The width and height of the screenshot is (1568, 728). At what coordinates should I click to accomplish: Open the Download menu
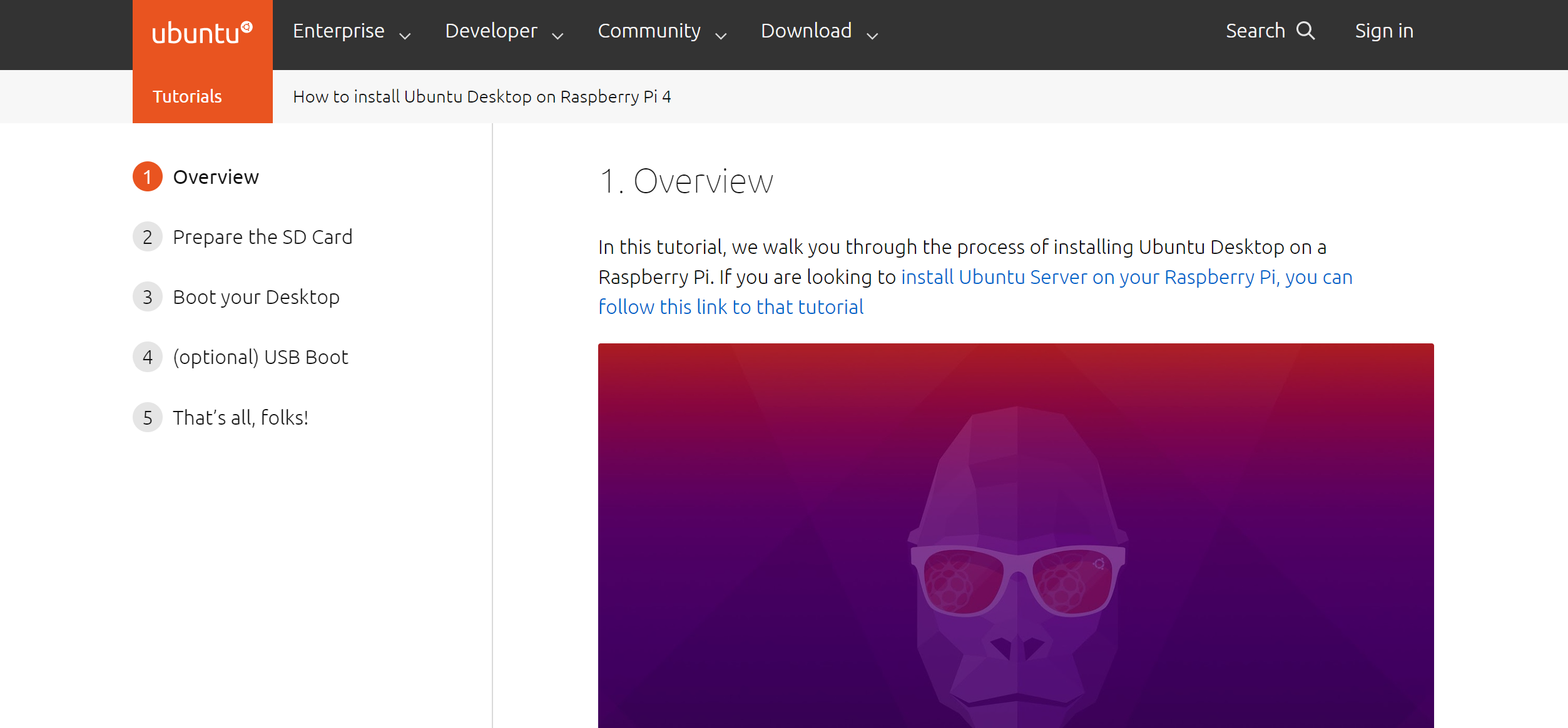(x=806, y=31)
